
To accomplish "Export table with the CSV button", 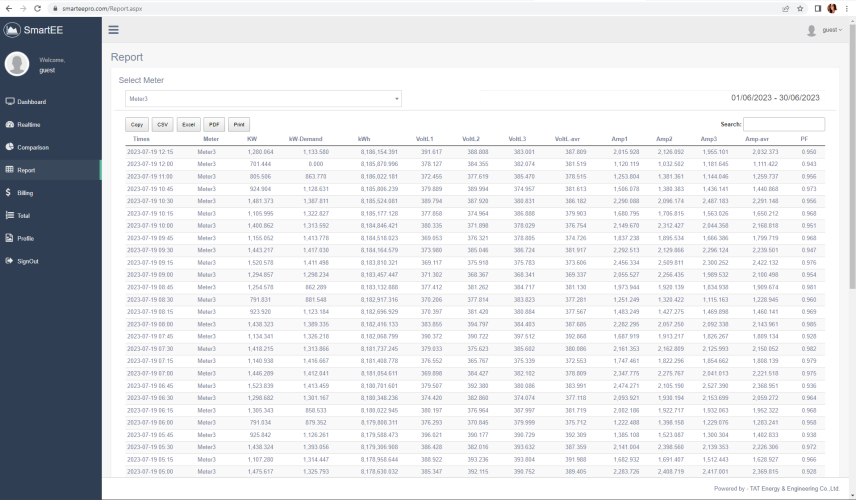I will tap(163, 124).
